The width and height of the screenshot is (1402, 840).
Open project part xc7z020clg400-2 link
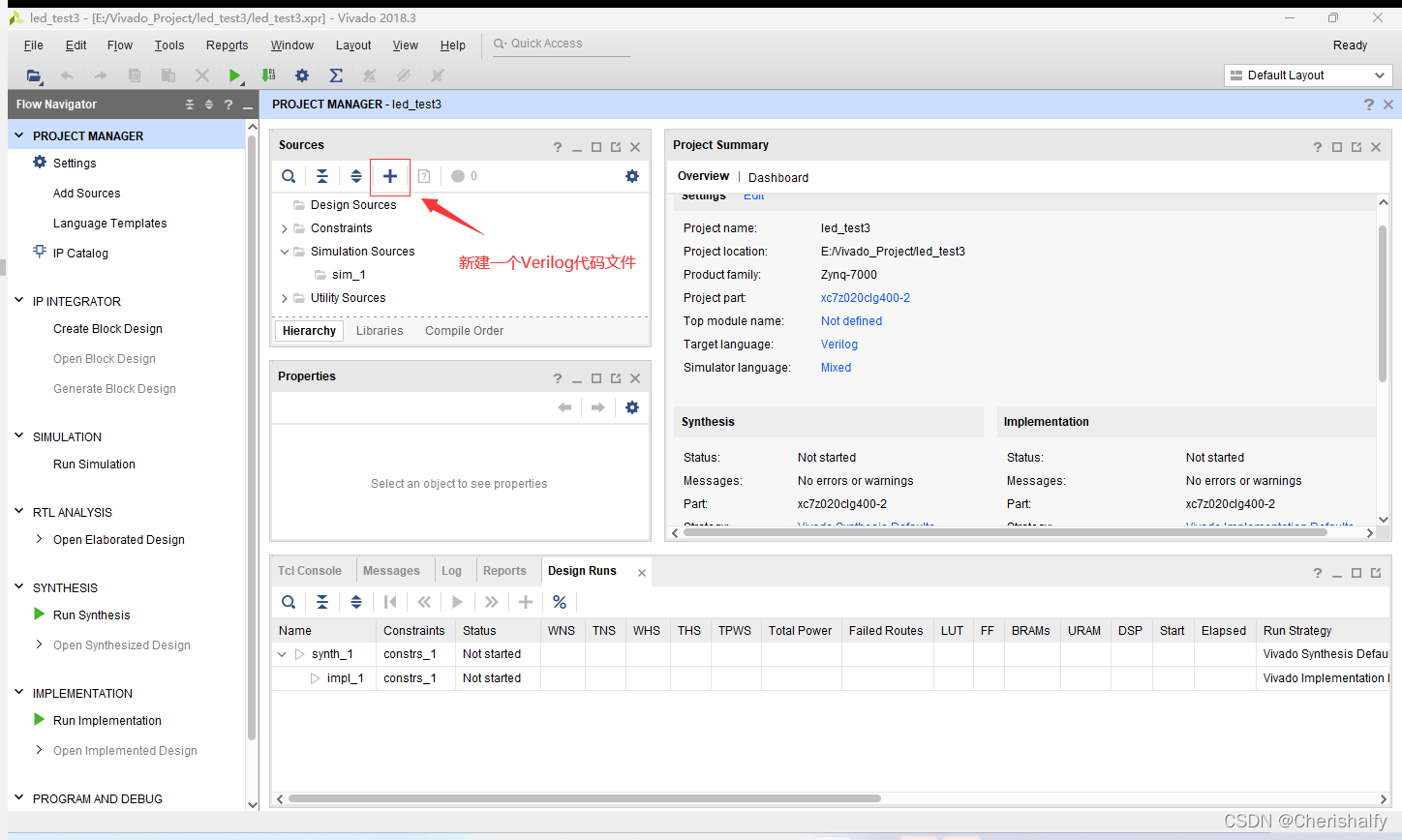click(866, 298)
